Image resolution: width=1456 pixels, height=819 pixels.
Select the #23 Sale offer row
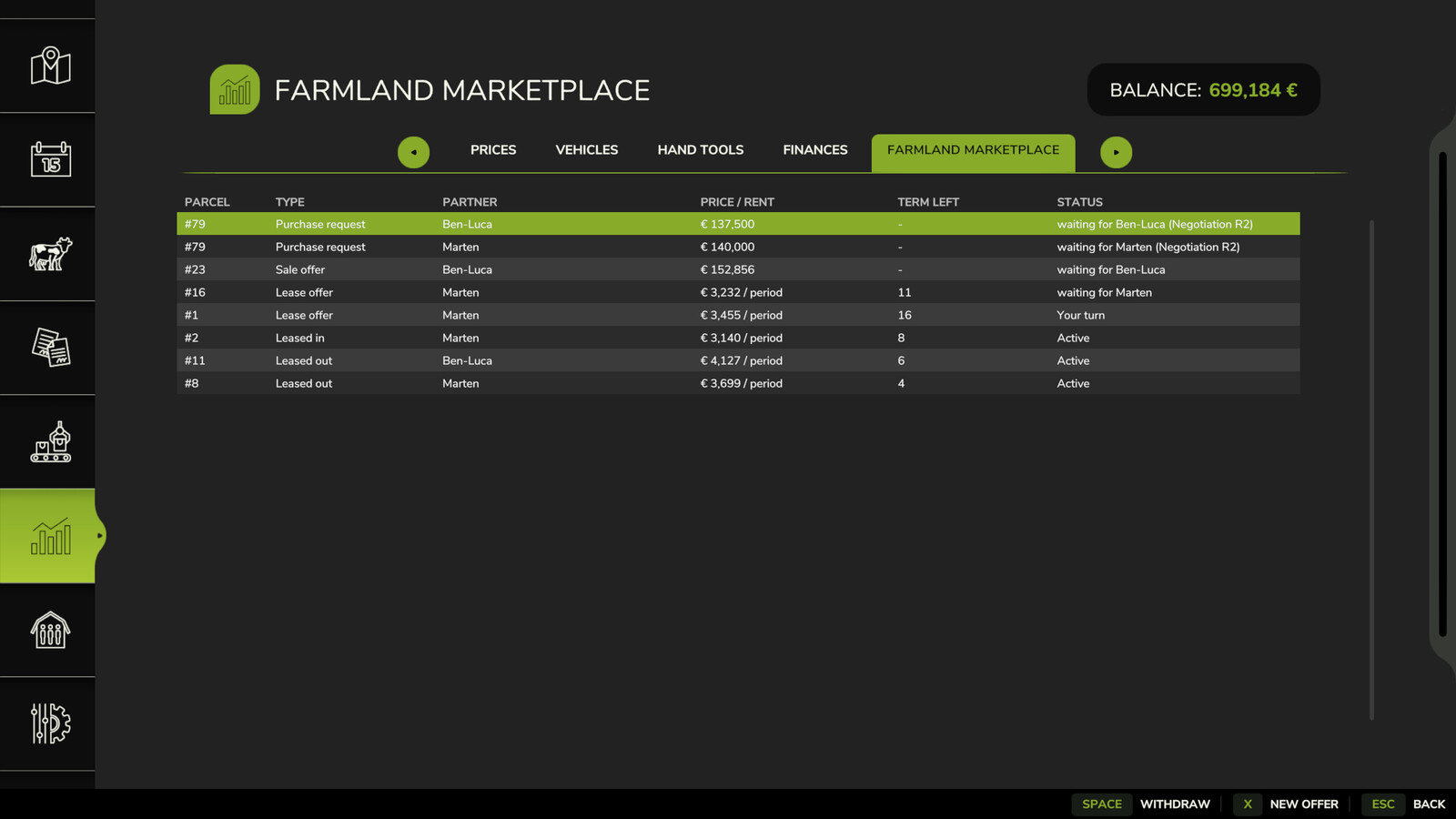738,269
